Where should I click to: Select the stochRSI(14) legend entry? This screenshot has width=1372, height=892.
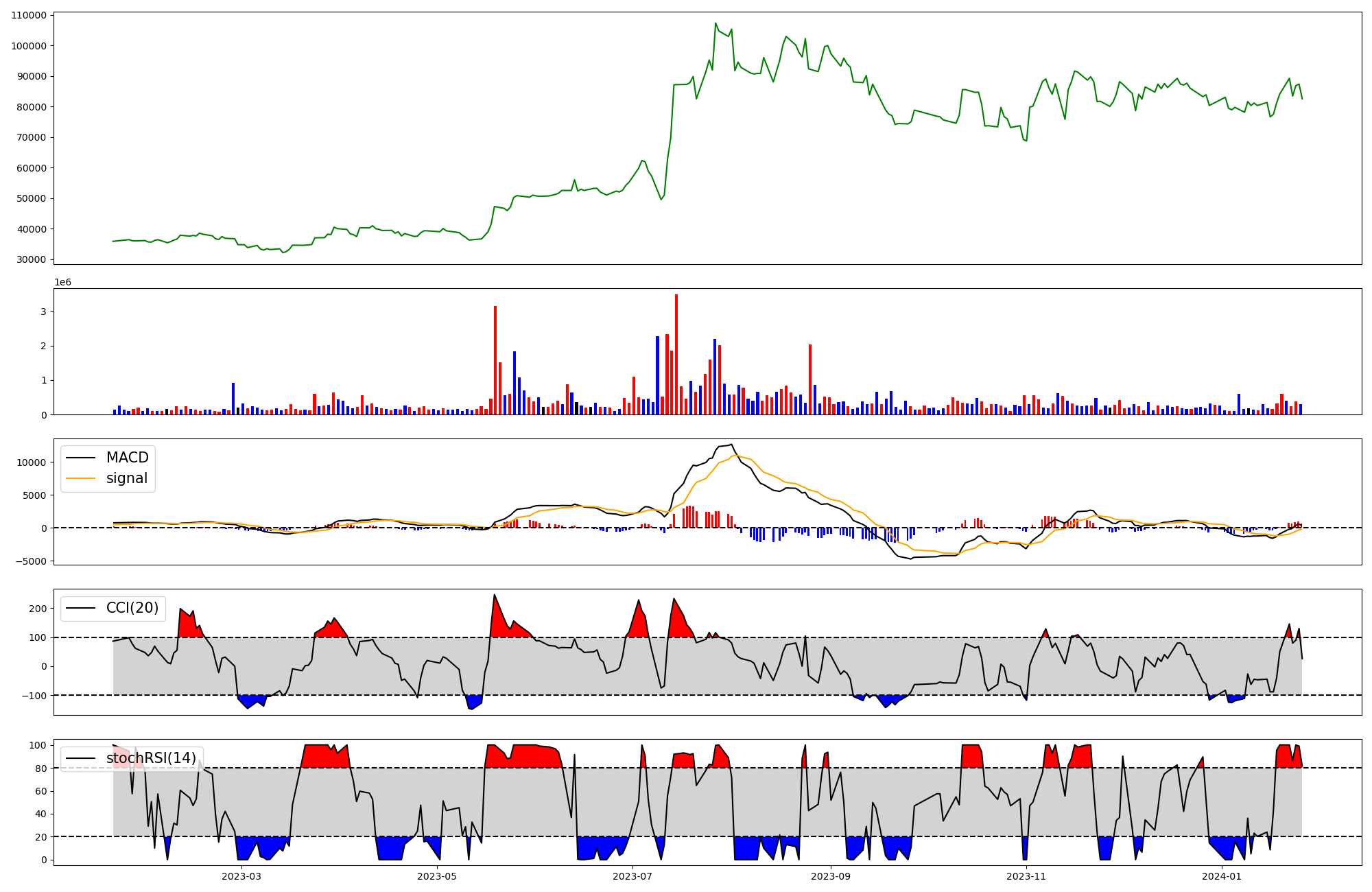tap(151, 758)
